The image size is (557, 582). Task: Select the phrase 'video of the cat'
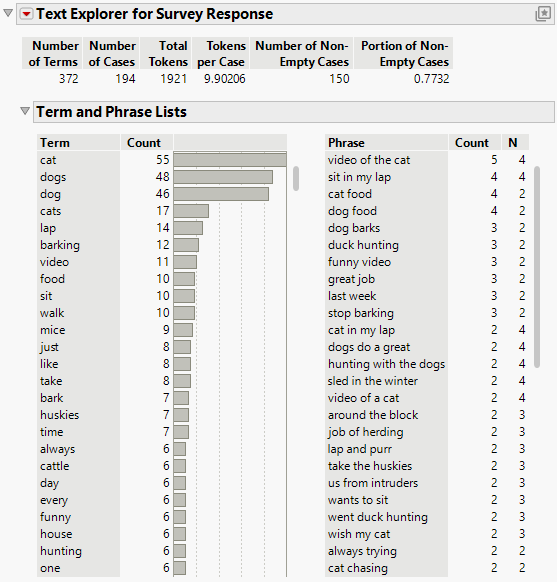369,160
